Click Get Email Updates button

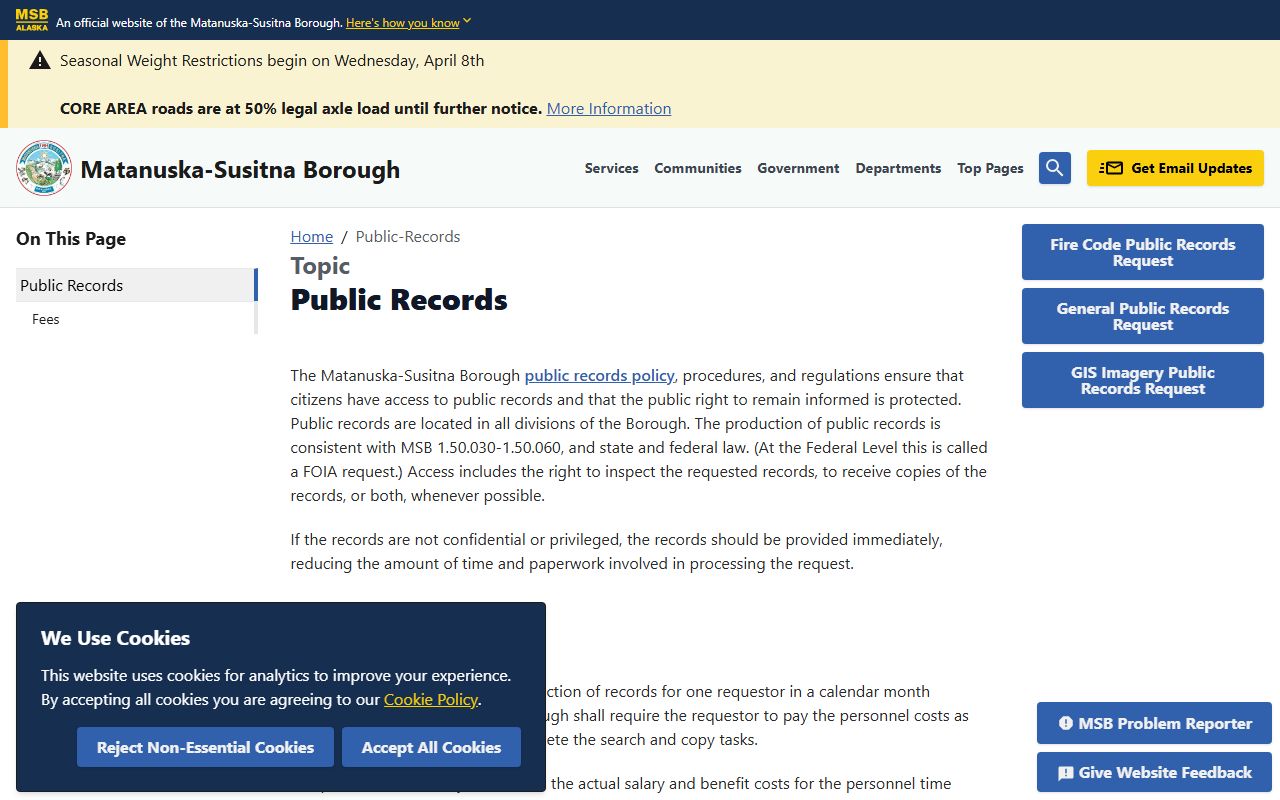pos(1175,168)
